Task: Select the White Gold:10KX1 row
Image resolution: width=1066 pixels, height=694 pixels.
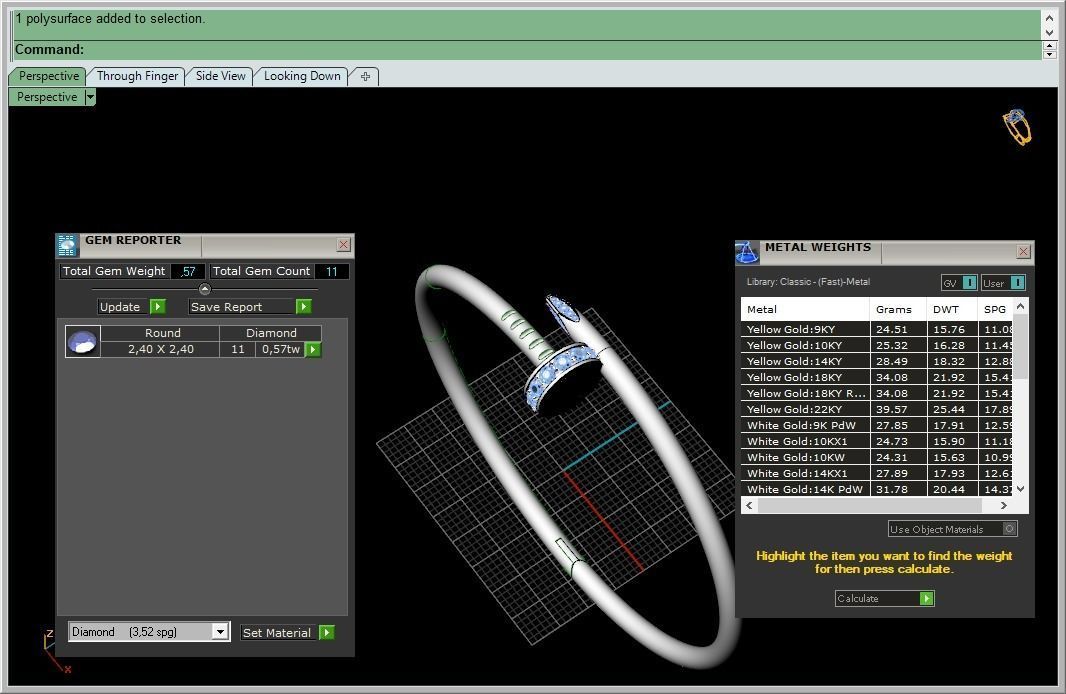Action: click(x=876, y=441)
